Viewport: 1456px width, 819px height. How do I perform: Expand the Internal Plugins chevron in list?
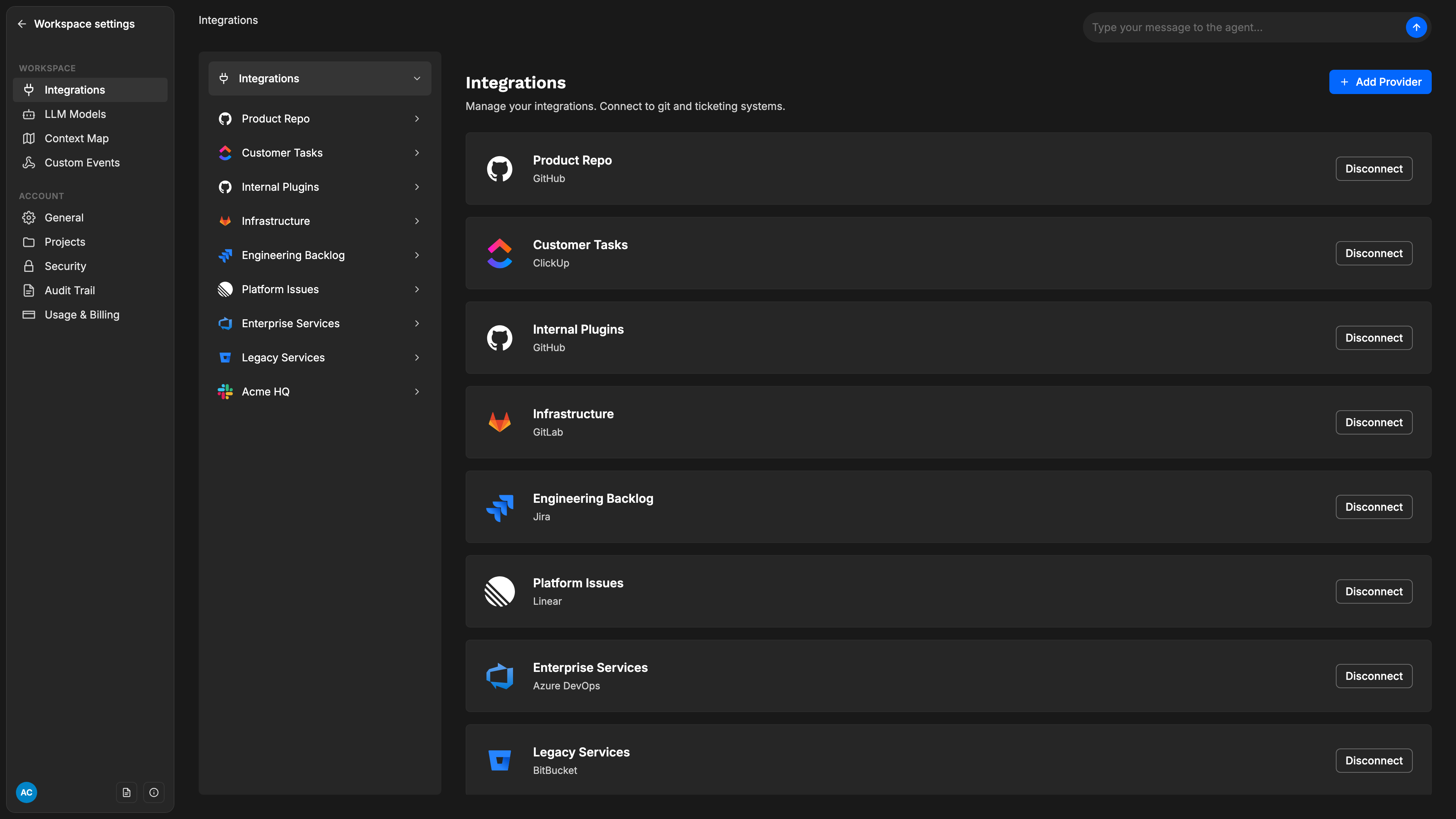[x=417, y=187]
